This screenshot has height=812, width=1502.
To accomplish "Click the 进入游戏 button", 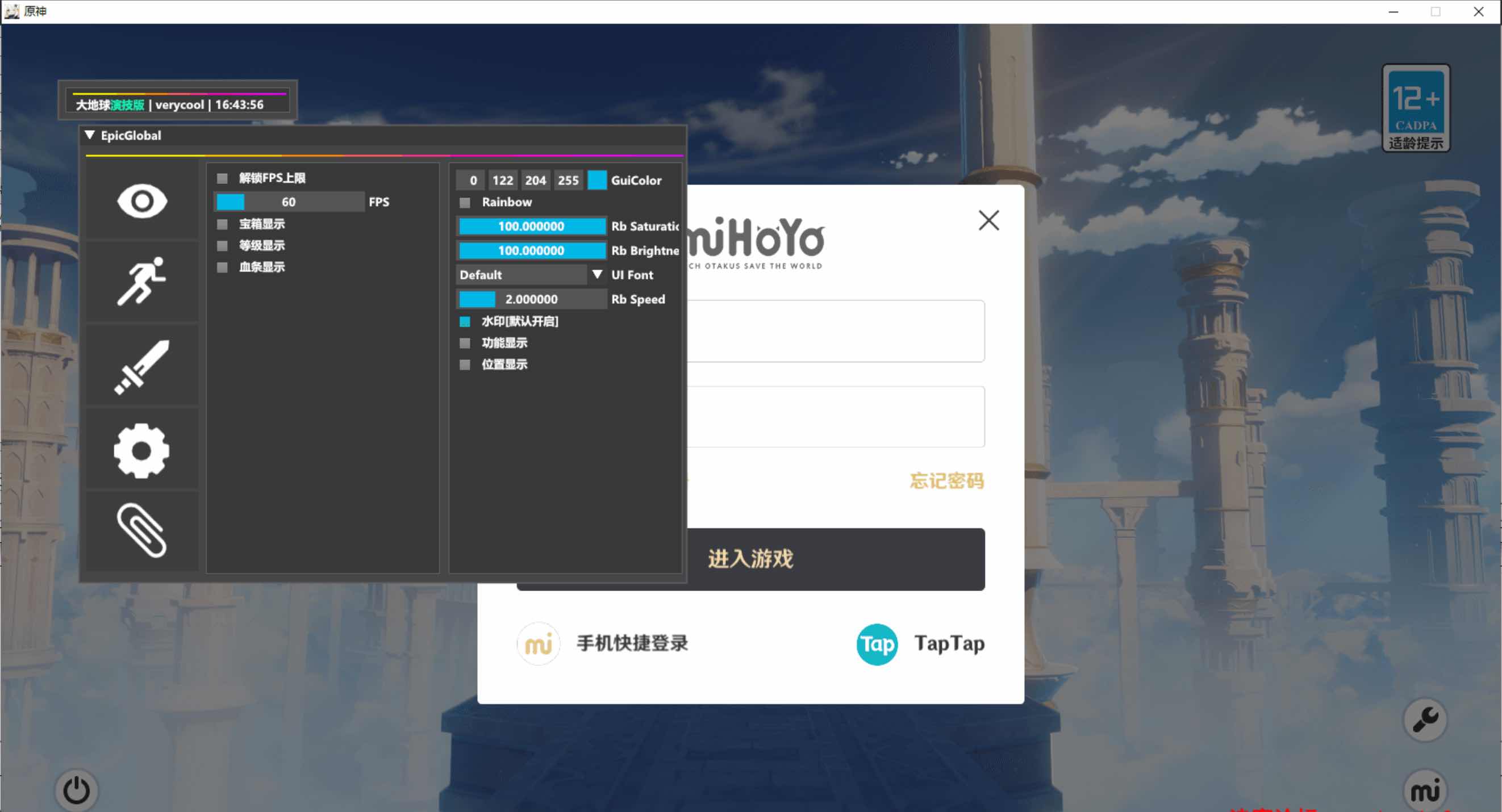I will [750, 559].
